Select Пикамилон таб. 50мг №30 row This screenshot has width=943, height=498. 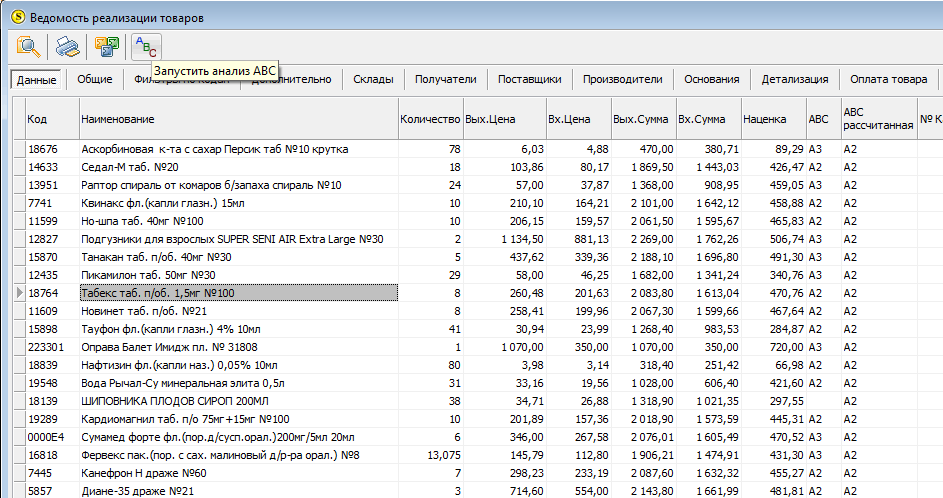pos(478,275)
